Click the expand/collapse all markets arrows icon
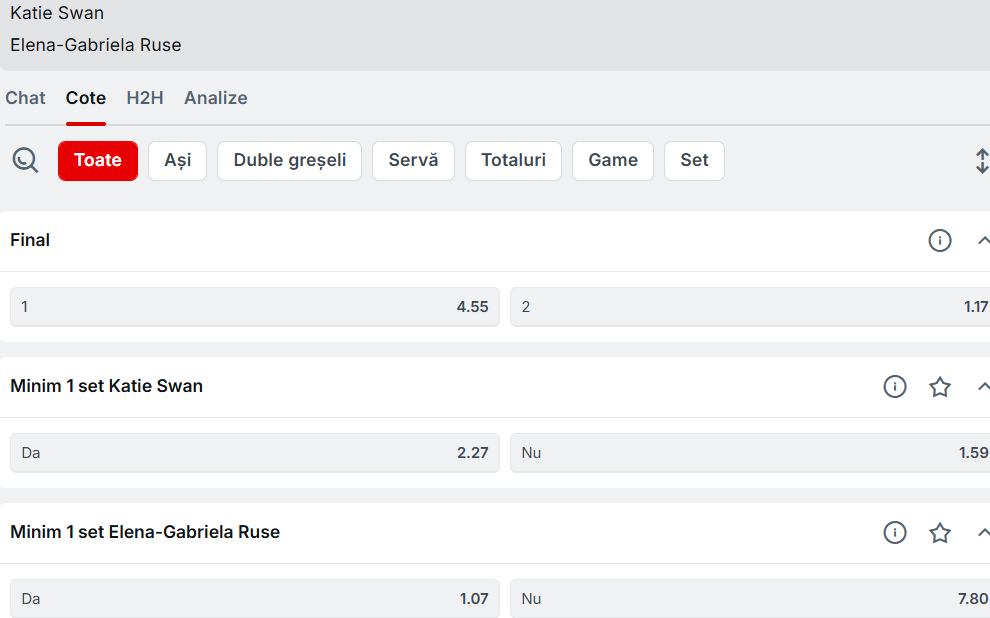The height and width of the screenshot is (618, 990). (981, 161)
